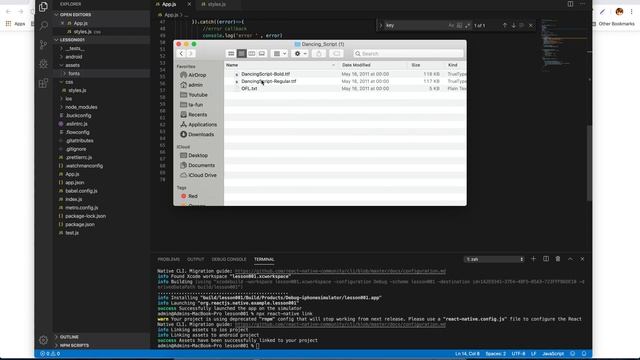Open the Explorer view in activity bar
Screen dimensions: 640x360
pyautogui.click(x=43, y=7)
